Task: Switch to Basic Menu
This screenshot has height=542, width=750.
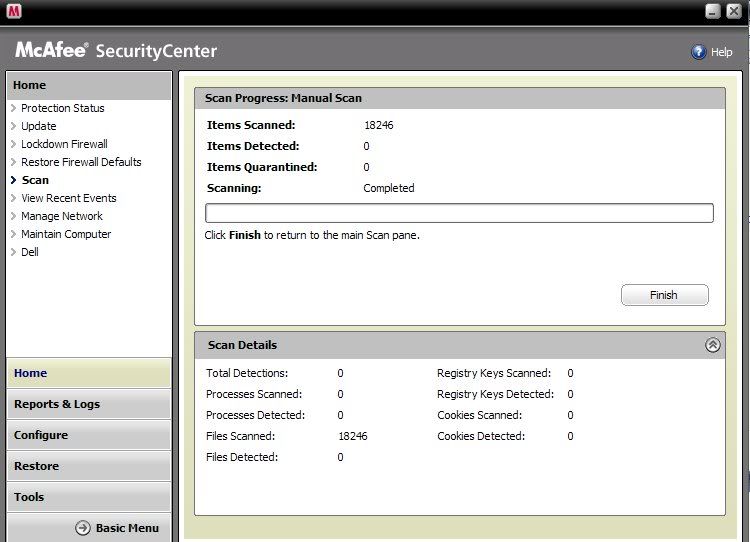Action: click(x=127, y=528)
